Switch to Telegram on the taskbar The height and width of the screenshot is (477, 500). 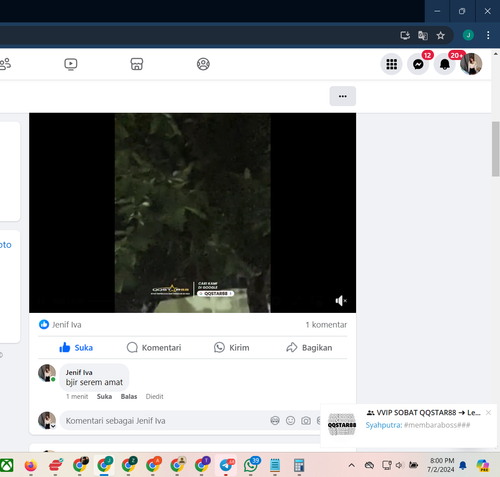pyautogui.click(x=226, y=465)
